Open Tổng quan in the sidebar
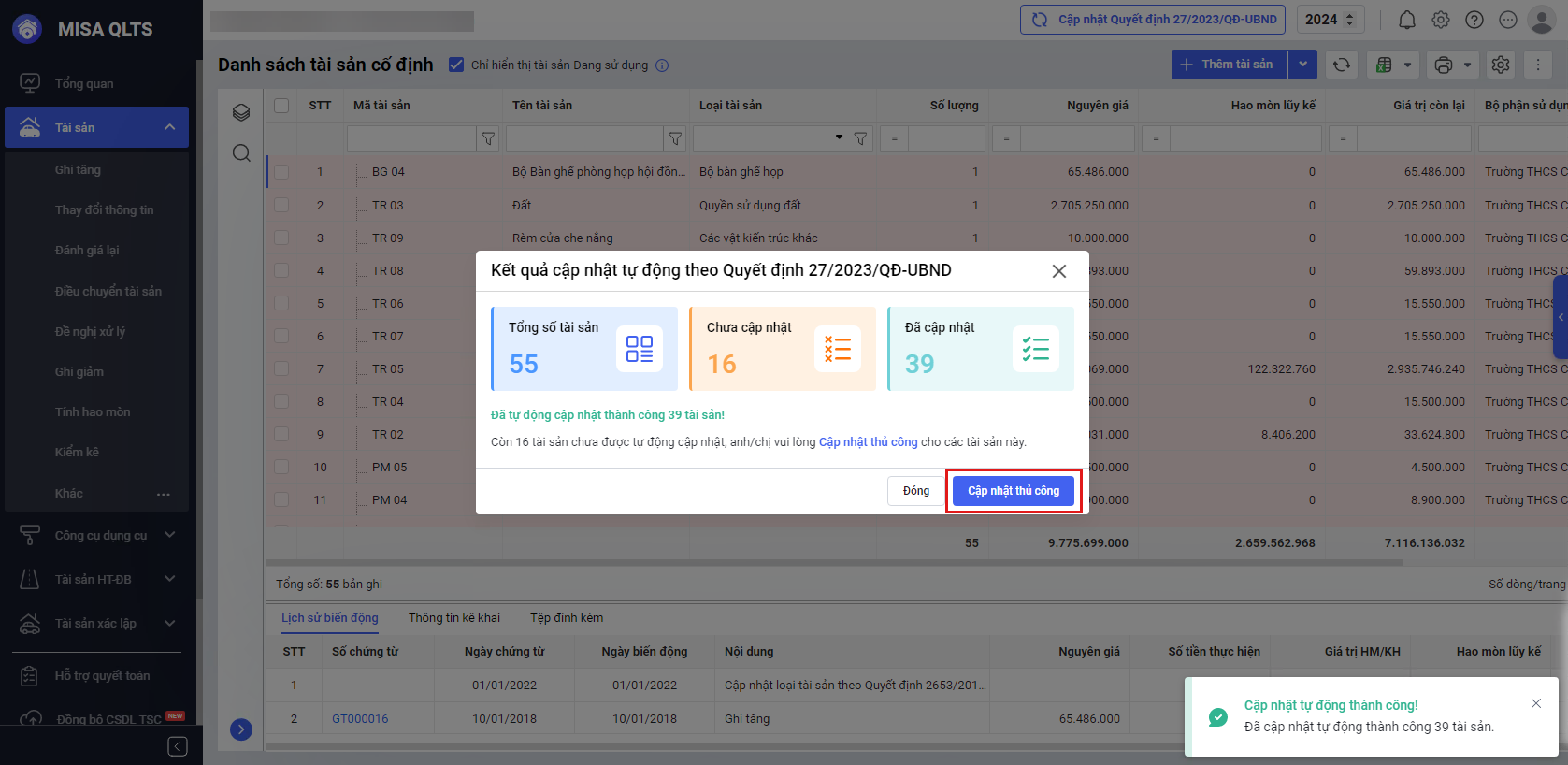This screenshot has height=765, width=1568. [x=84, y=83]
